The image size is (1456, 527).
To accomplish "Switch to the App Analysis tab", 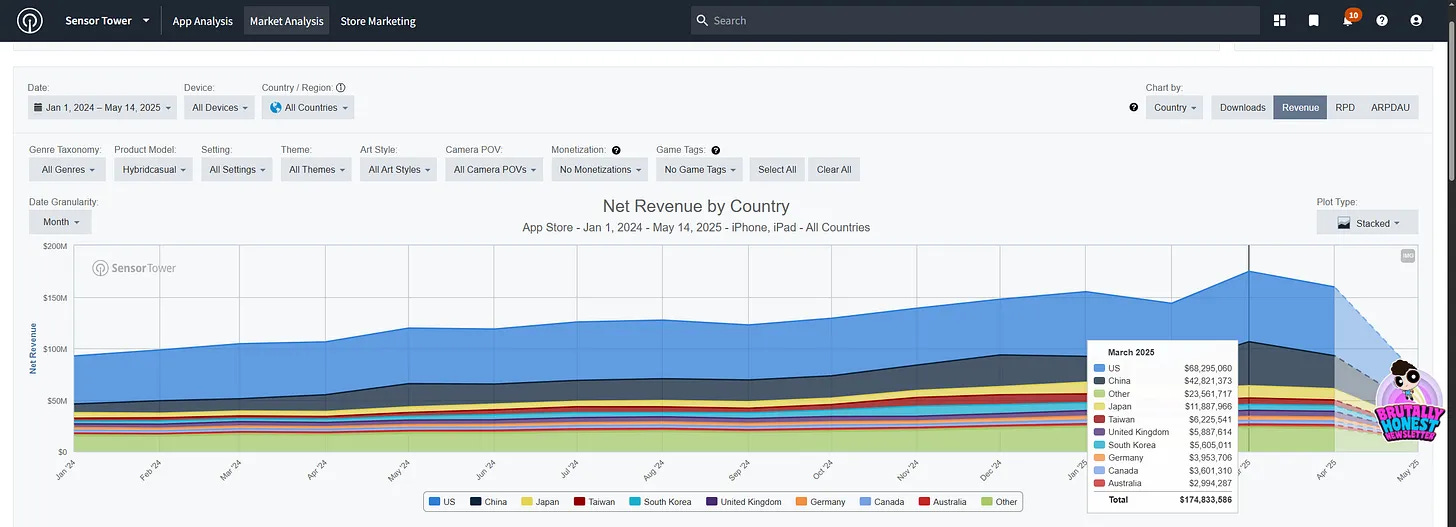I will [203, 21].
